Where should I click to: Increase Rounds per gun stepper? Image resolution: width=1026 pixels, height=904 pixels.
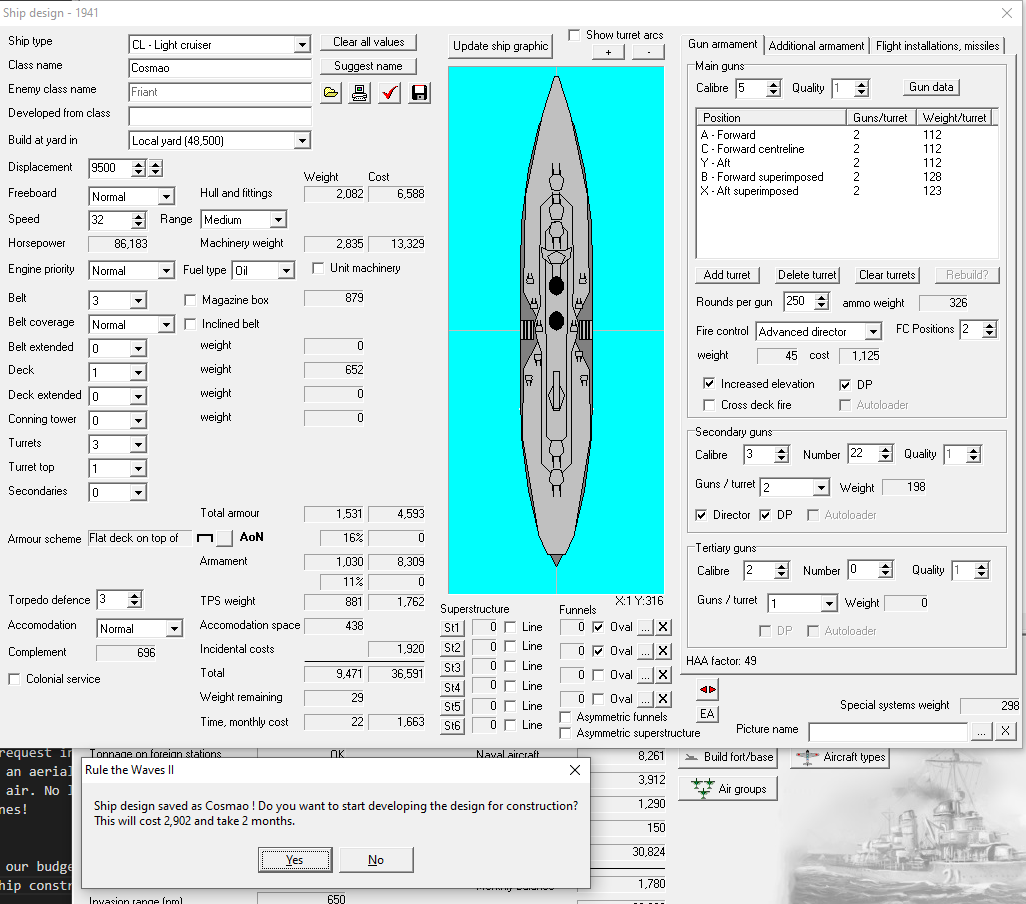[822, 298]
